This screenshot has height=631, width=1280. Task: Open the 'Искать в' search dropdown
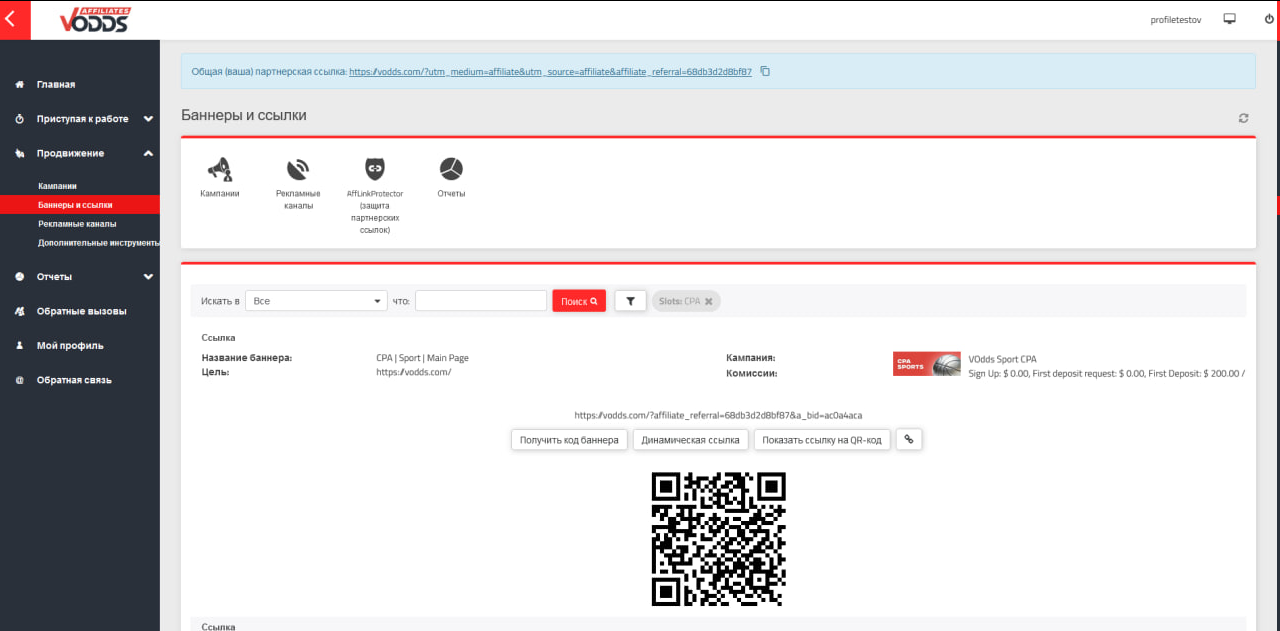click(316, 300)
